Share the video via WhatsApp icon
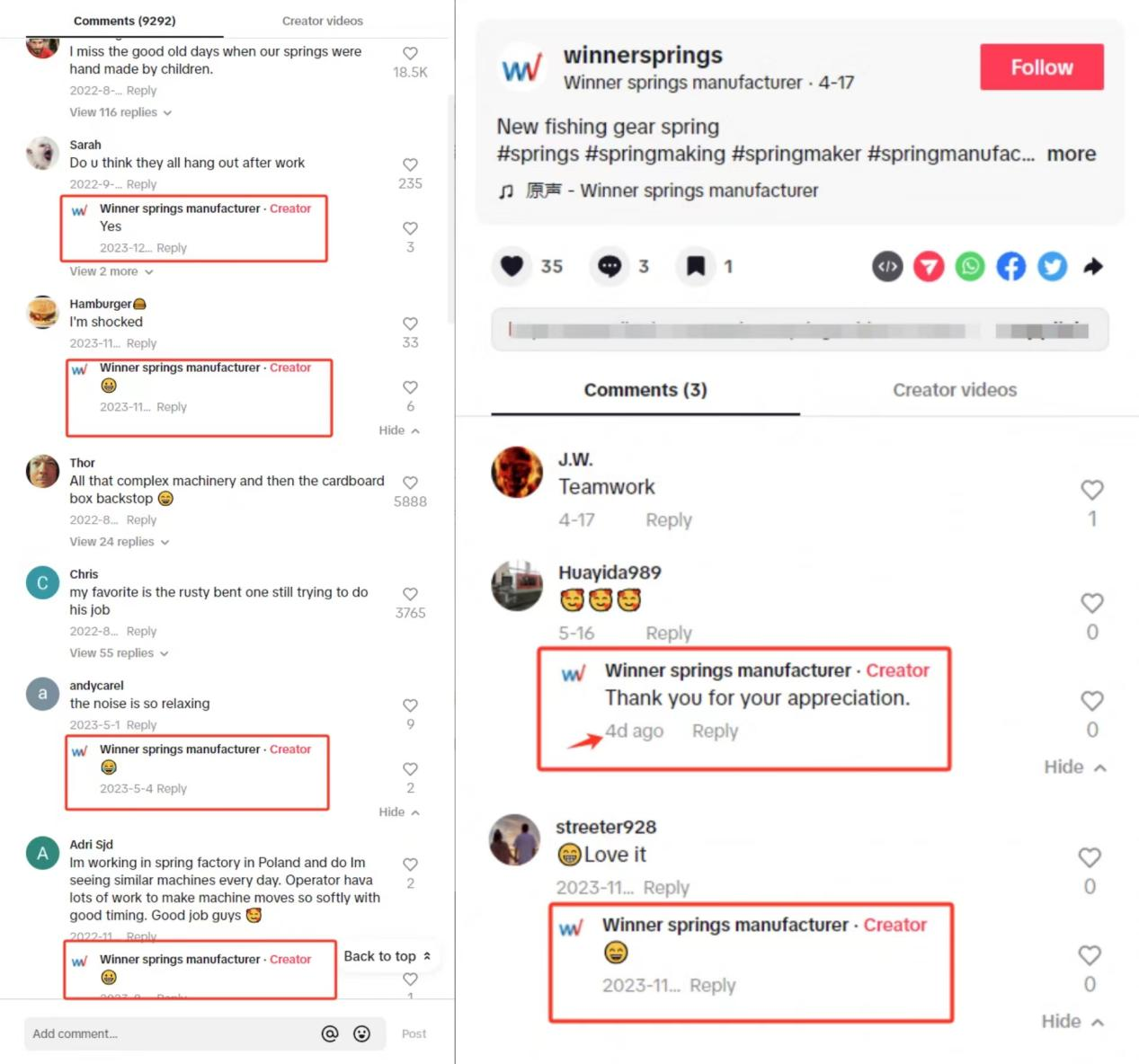 click(x=970, y=266)
